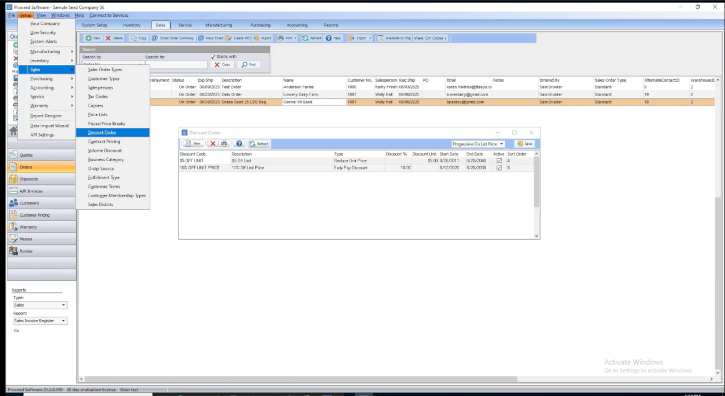Select Report Designer in the Setup menu
Viewport: 725px width, 396px height.
click(x=47, y=116)
